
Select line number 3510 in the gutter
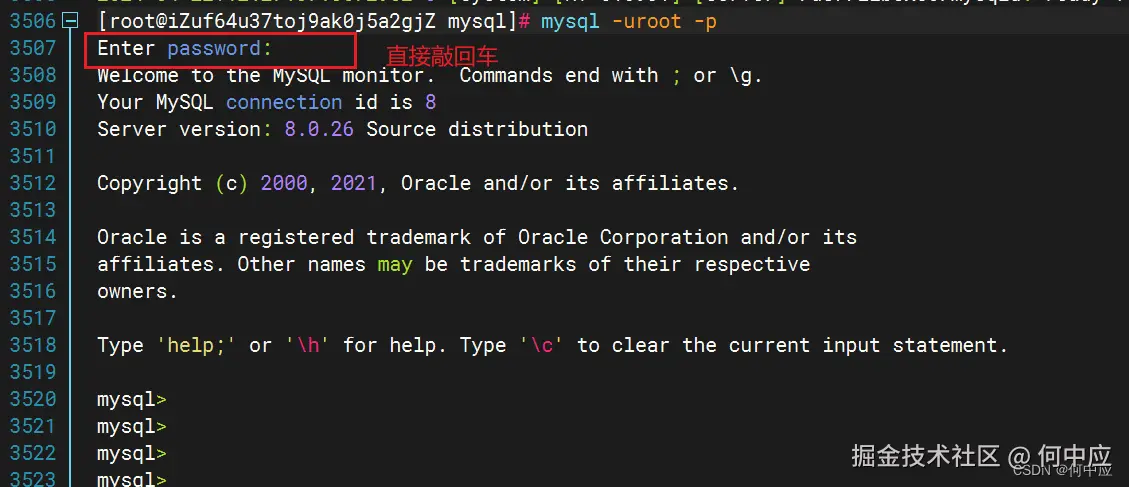[x=32, y=129]
